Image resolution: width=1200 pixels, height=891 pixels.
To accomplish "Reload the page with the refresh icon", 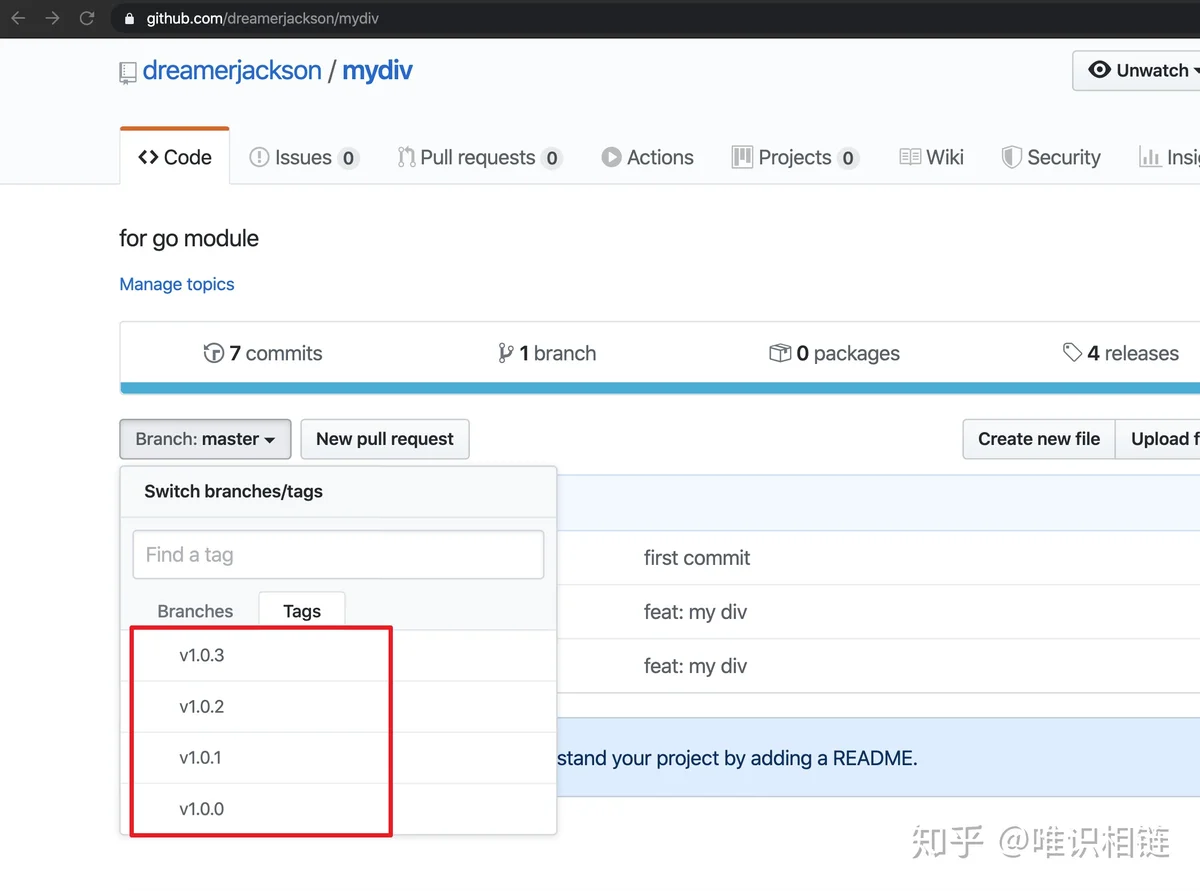I will (87, 18).
